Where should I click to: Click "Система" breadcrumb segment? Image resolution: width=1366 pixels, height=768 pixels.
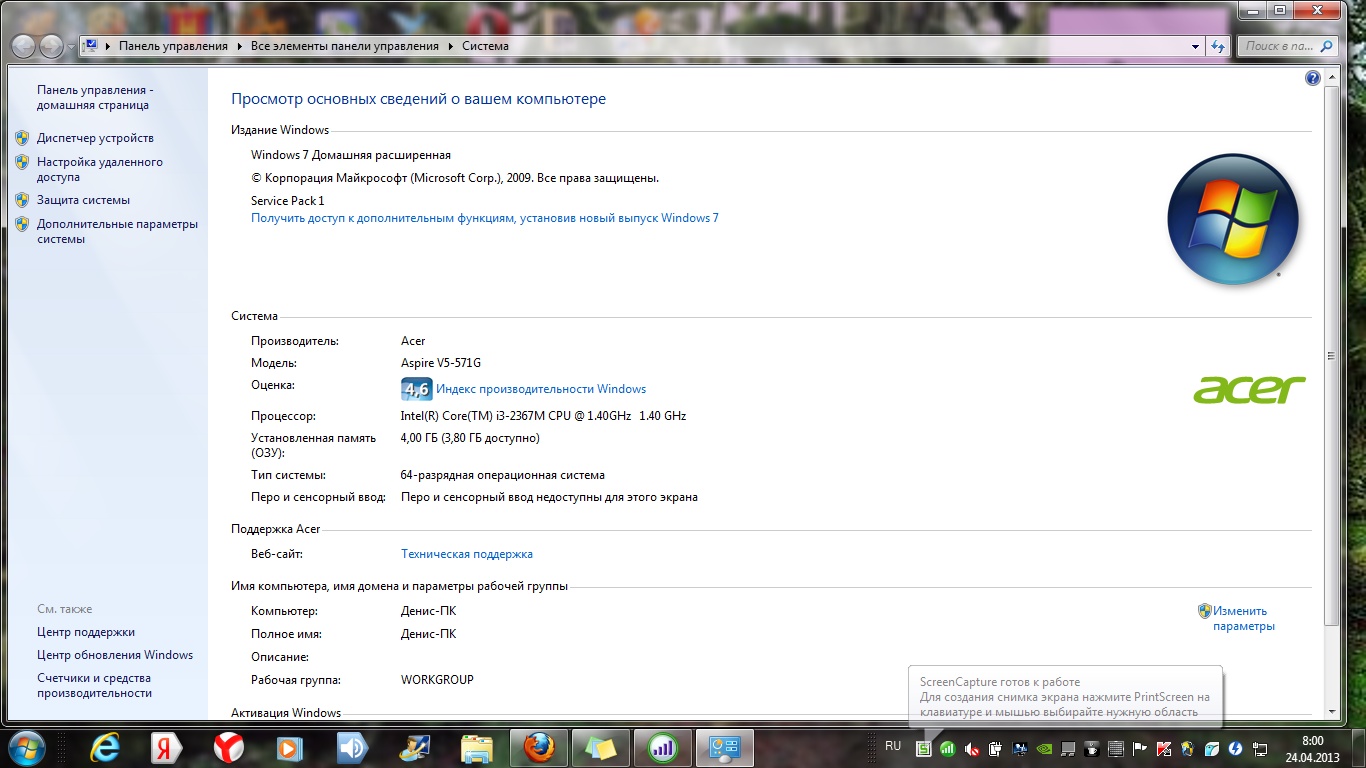[485, 46]
